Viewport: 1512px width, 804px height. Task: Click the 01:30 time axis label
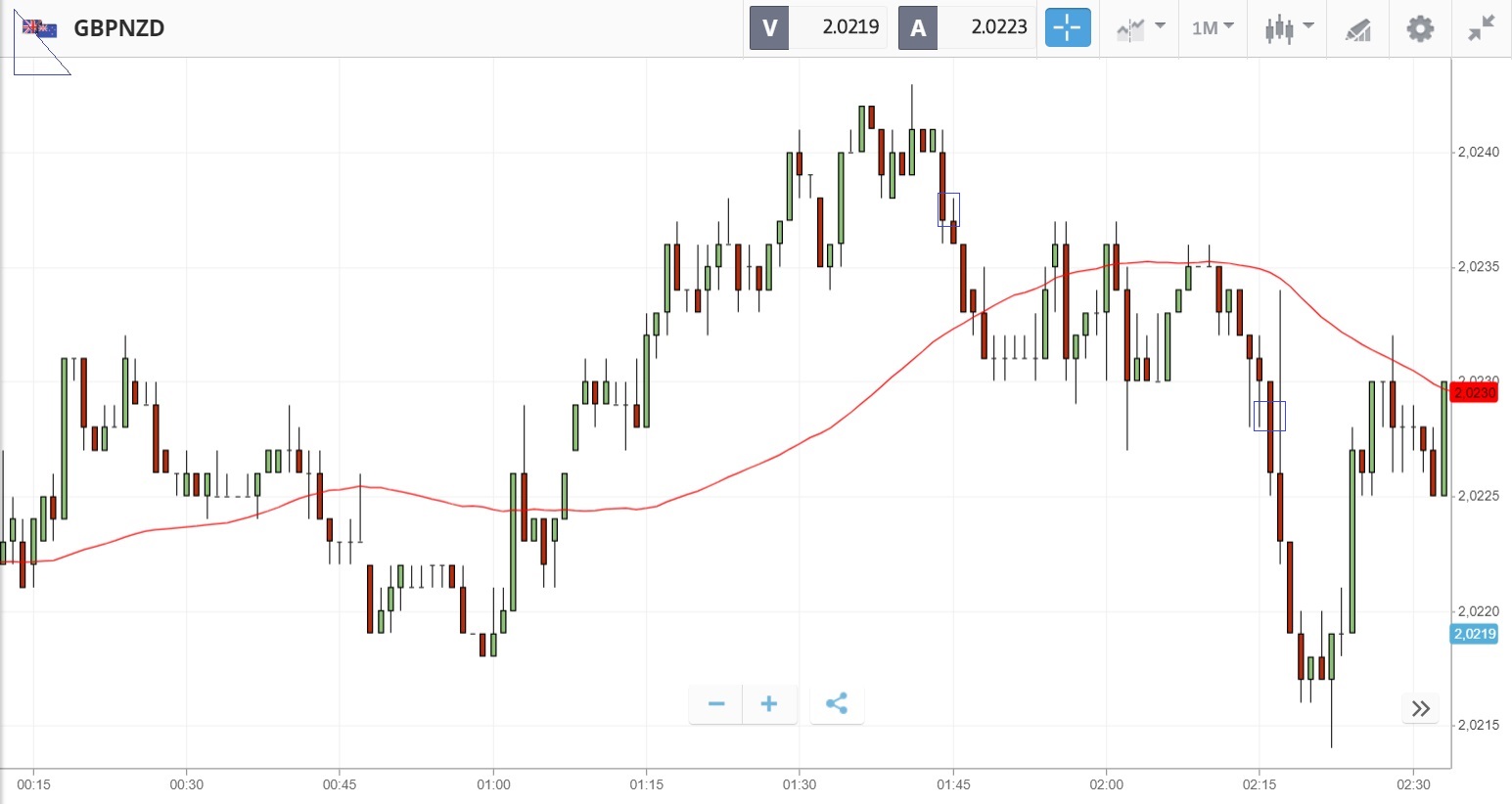800,784
